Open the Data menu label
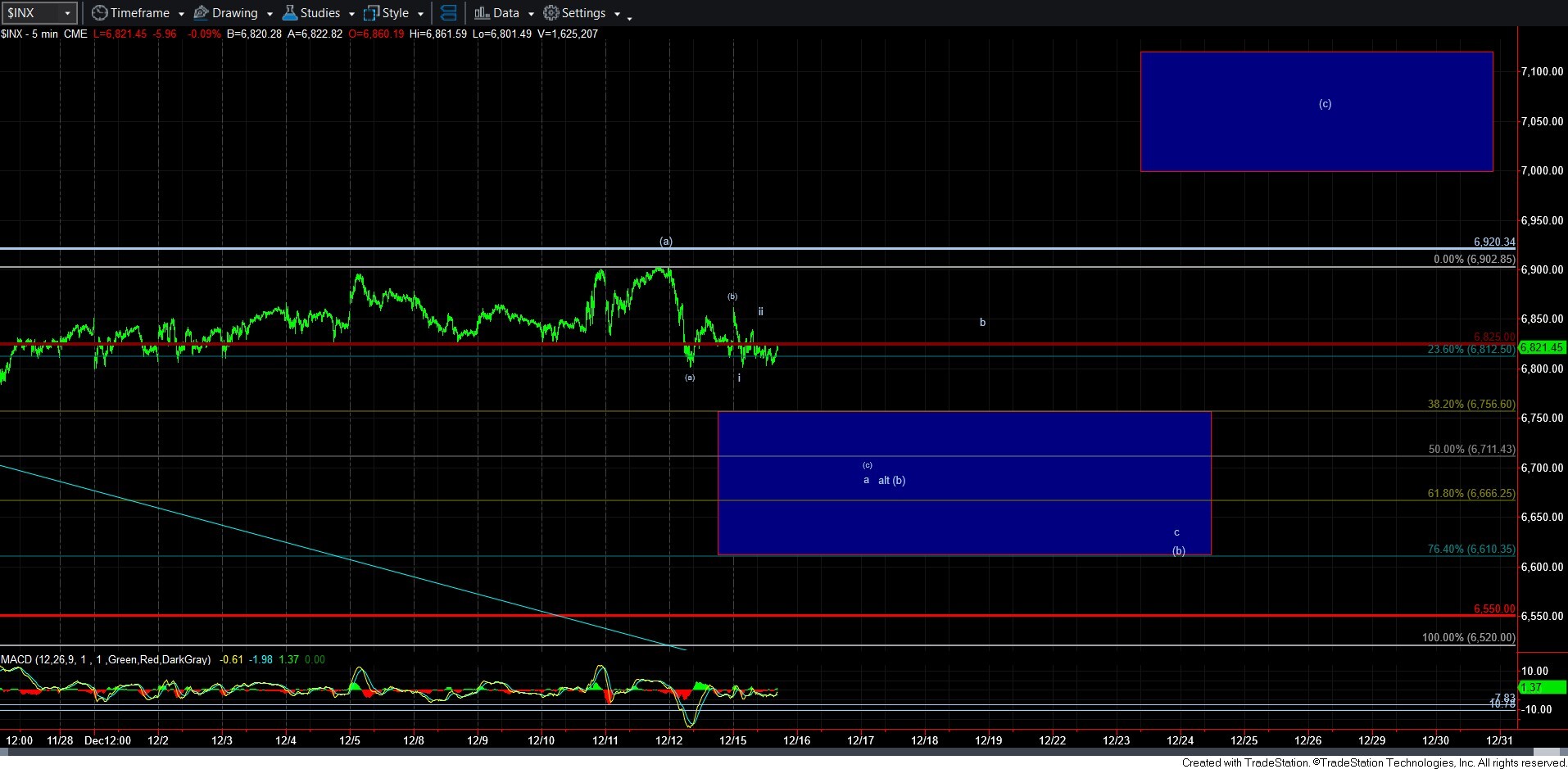The image size is (1568, 769). 505,13
